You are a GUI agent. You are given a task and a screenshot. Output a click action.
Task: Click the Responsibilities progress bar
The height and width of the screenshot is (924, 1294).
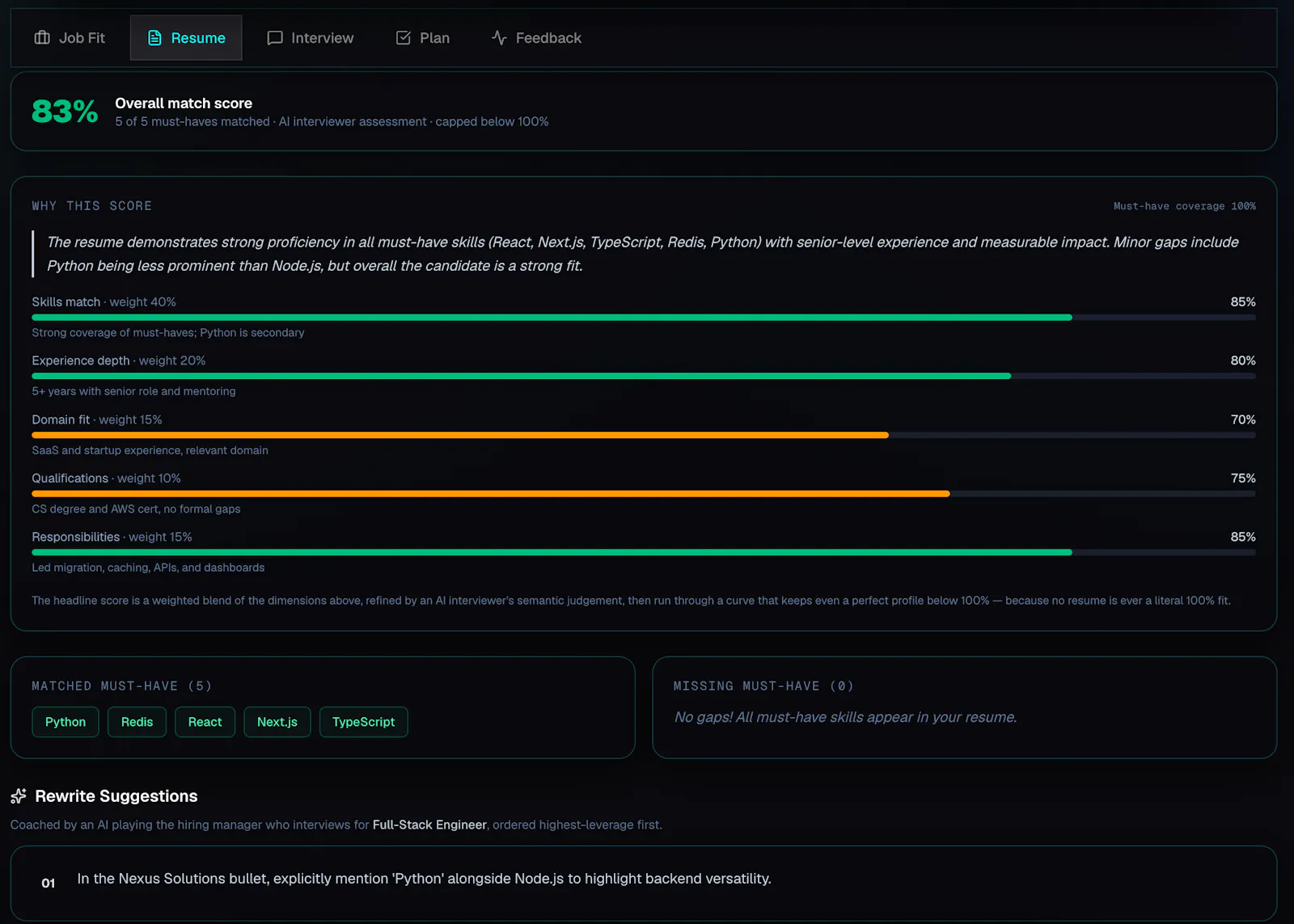(644, 553)
